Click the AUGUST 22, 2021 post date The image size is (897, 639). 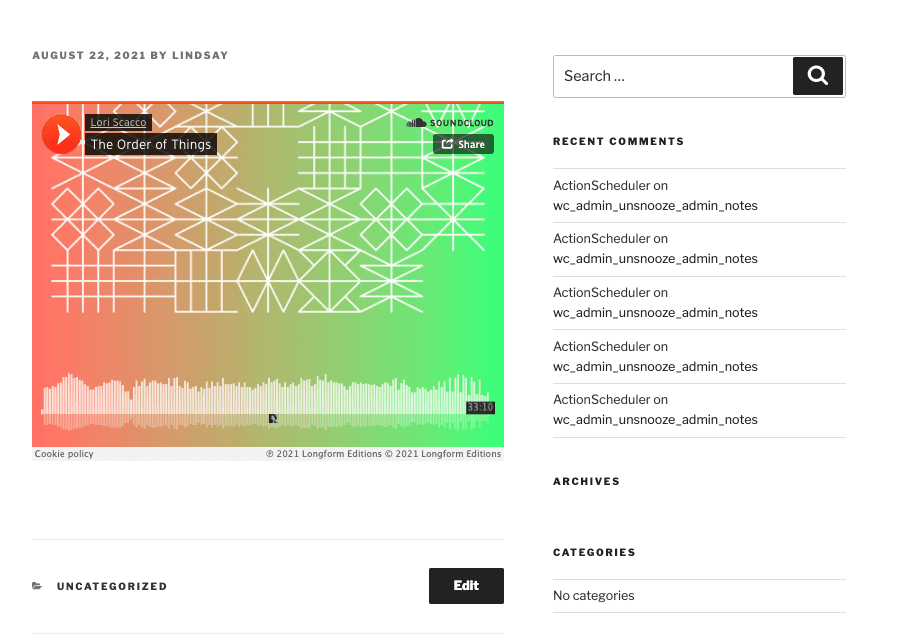[88, 55]
